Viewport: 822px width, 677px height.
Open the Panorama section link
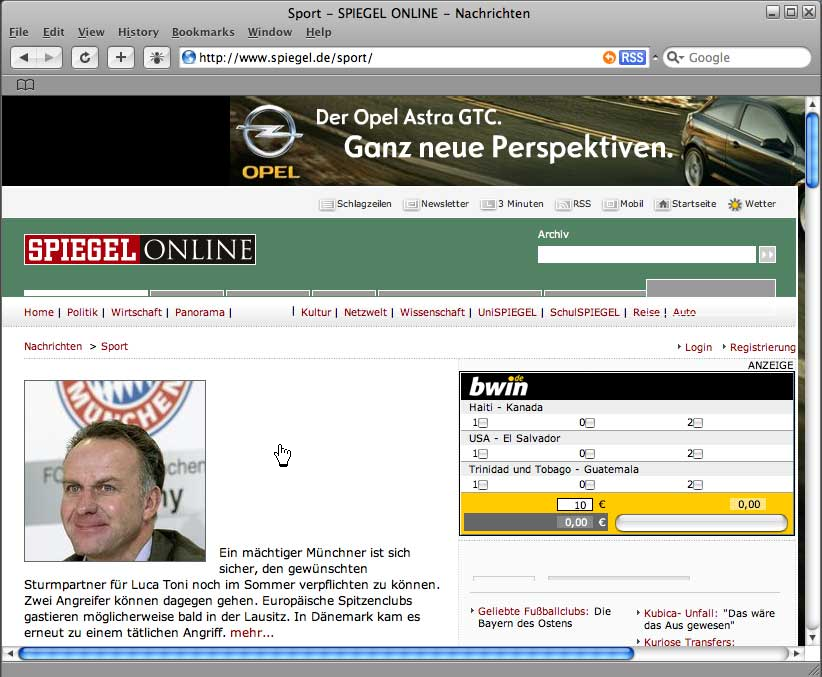pos(200,313)
